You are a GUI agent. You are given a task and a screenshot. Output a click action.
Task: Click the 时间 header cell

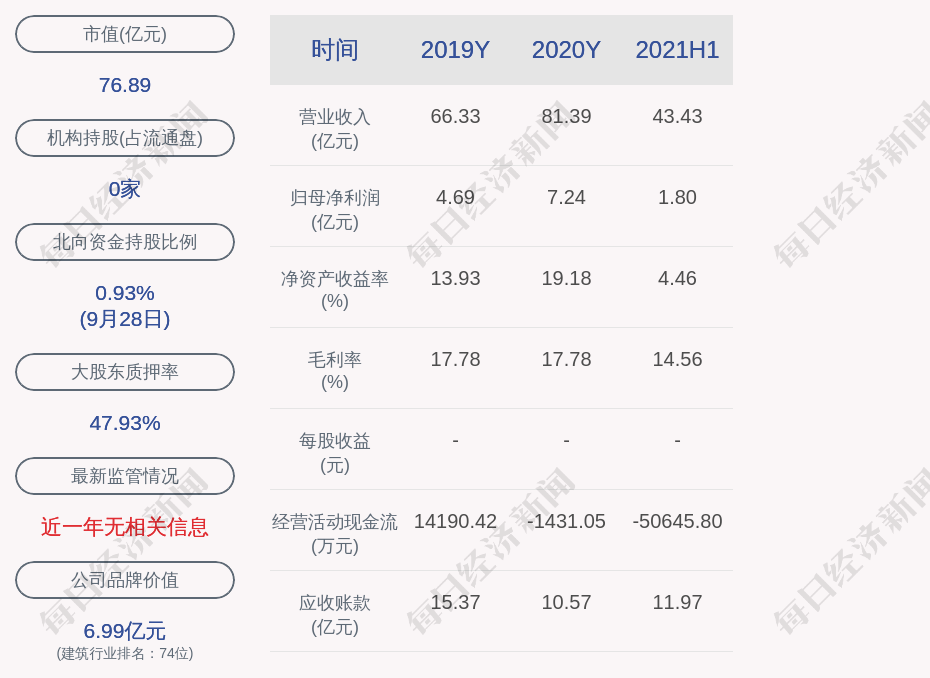point(335,50)
